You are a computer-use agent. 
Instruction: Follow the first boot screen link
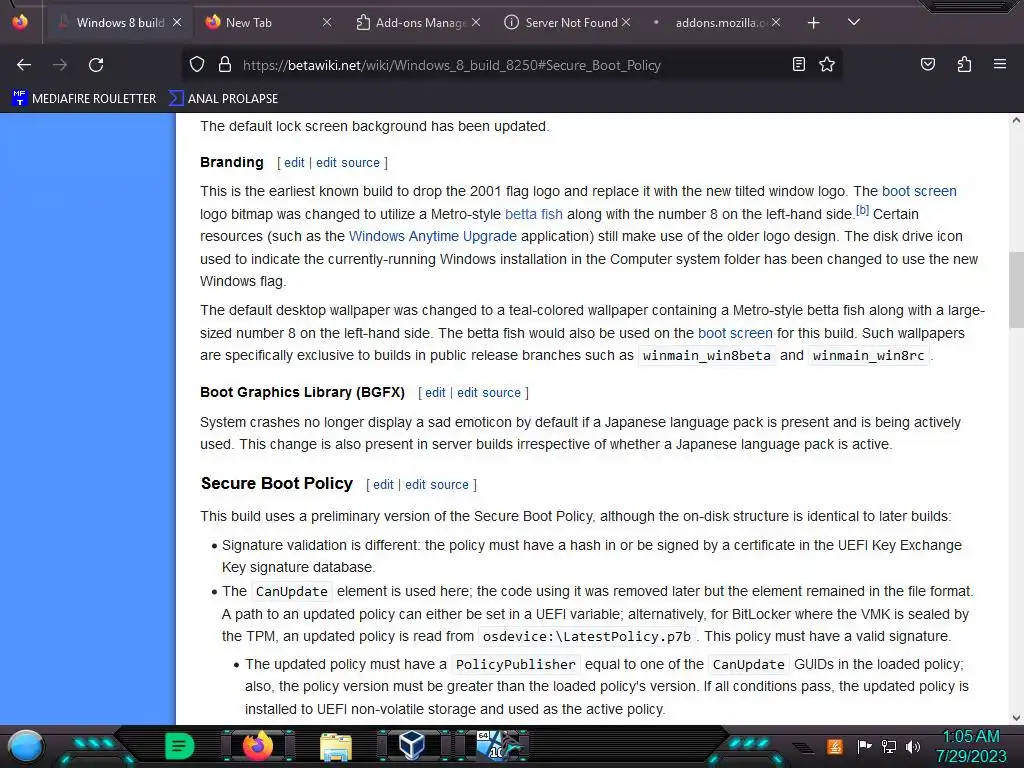coord(919,191)
